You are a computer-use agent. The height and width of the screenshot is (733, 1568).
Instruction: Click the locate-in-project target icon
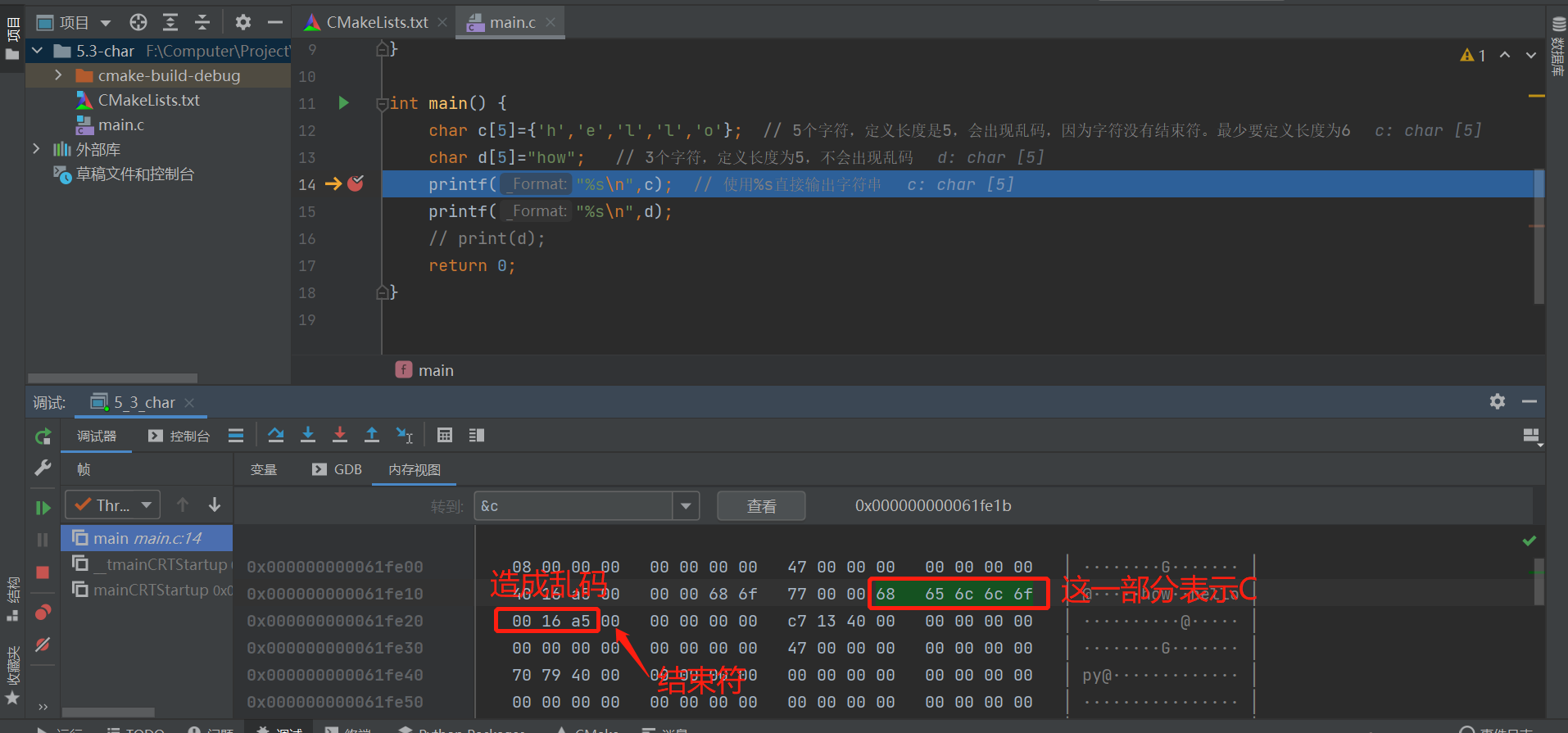(x=138, y=22)
